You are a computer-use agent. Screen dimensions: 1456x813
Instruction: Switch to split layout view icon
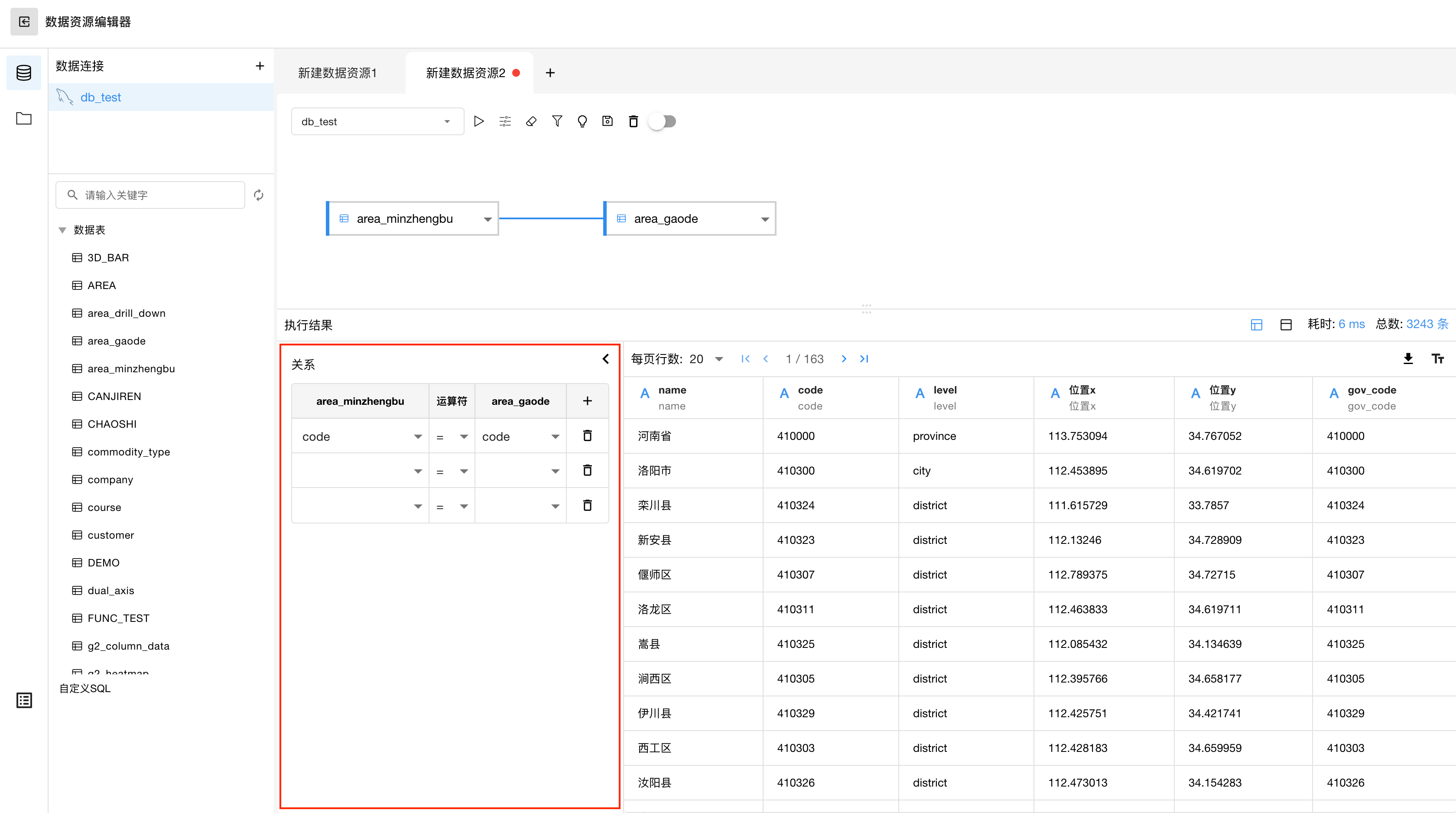[x=1257, y=325]
